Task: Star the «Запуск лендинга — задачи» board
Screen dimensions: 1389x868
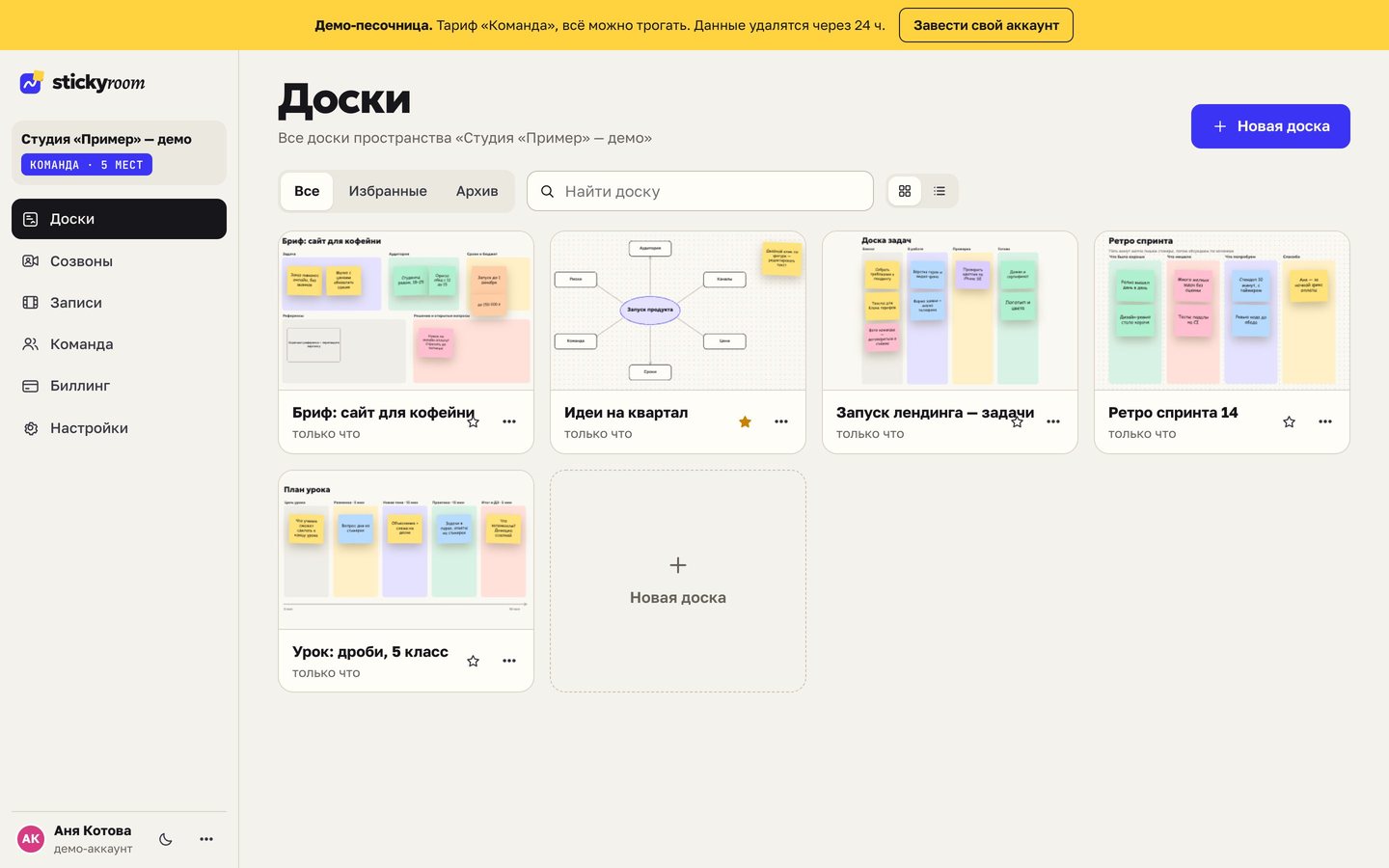Action: (1017, 421)
